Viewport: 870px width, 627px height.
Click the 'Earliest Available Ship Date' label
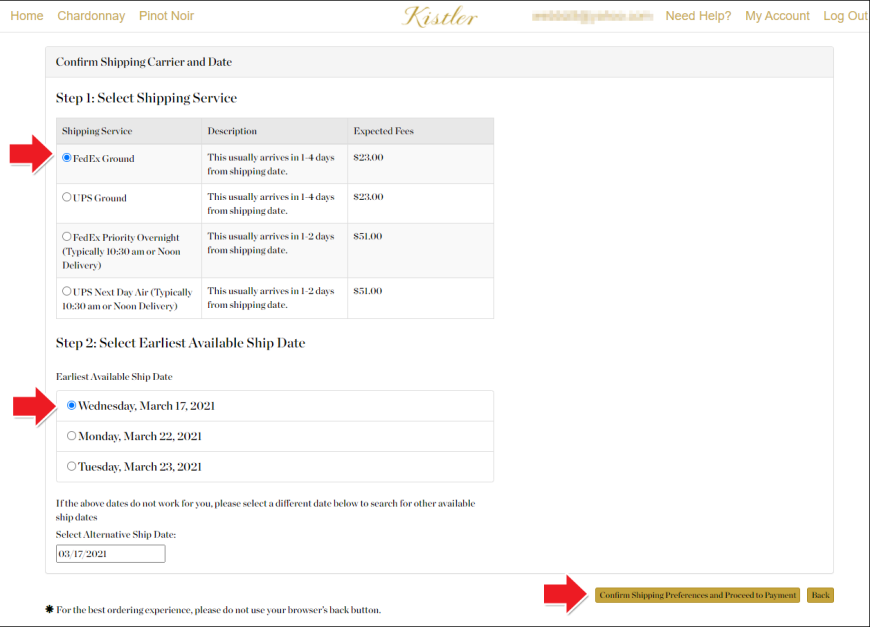coord(114,377)
